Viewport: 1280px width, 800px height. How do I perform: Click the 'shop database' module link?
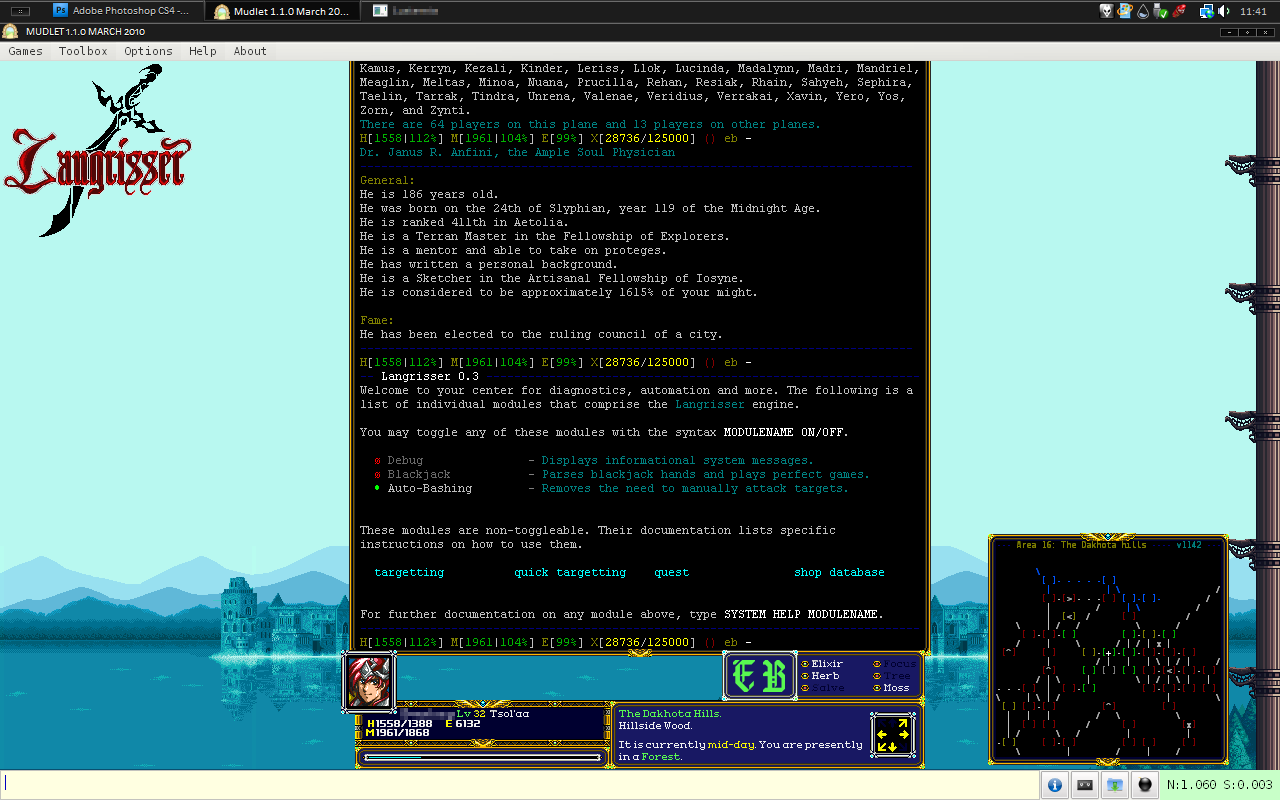pos(839,572)
